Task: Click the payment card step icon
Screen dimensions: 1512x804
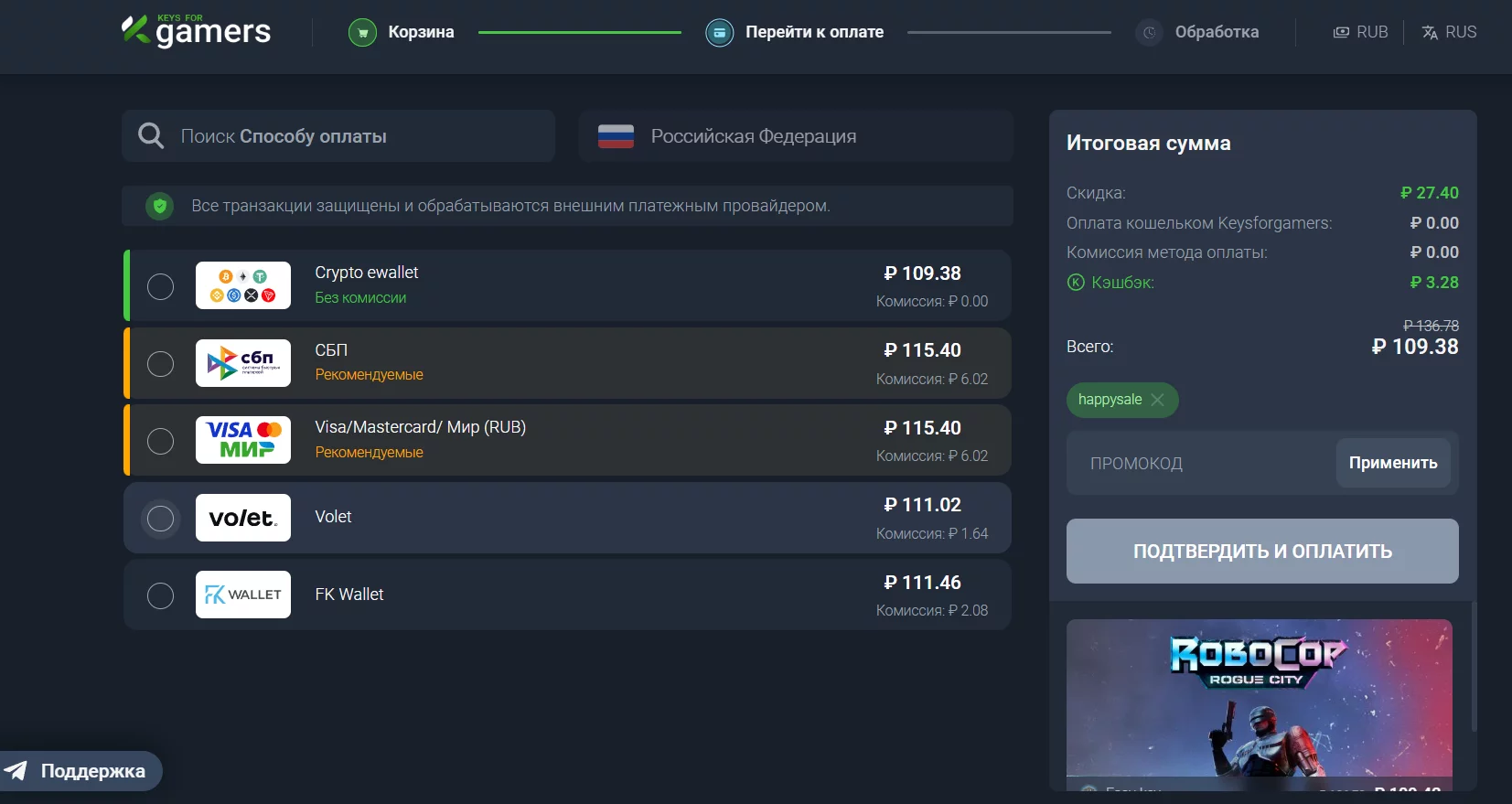Action: pos(720,33)
